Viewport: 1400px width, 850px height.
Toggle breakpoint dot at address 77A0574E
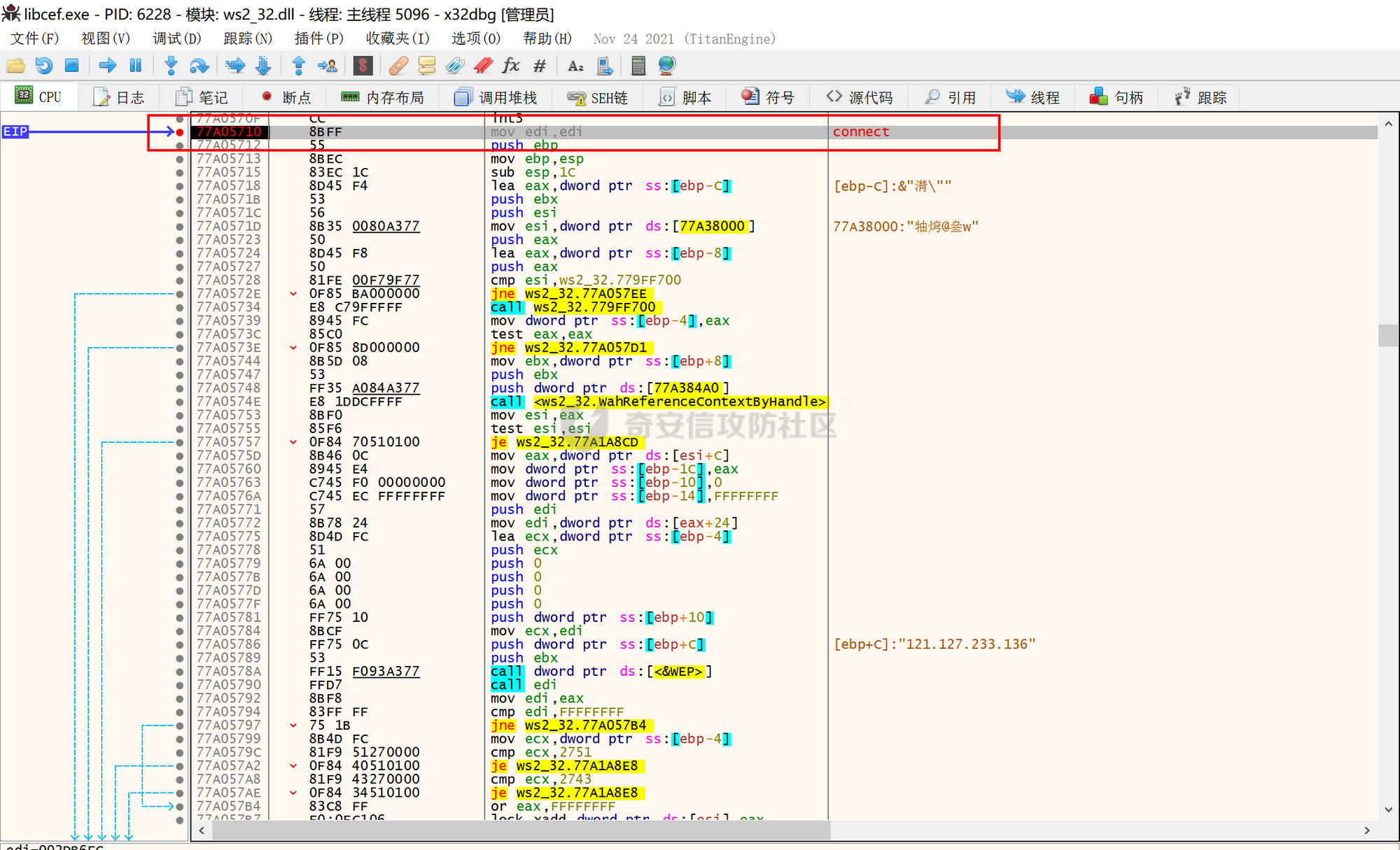click(180, 402)
